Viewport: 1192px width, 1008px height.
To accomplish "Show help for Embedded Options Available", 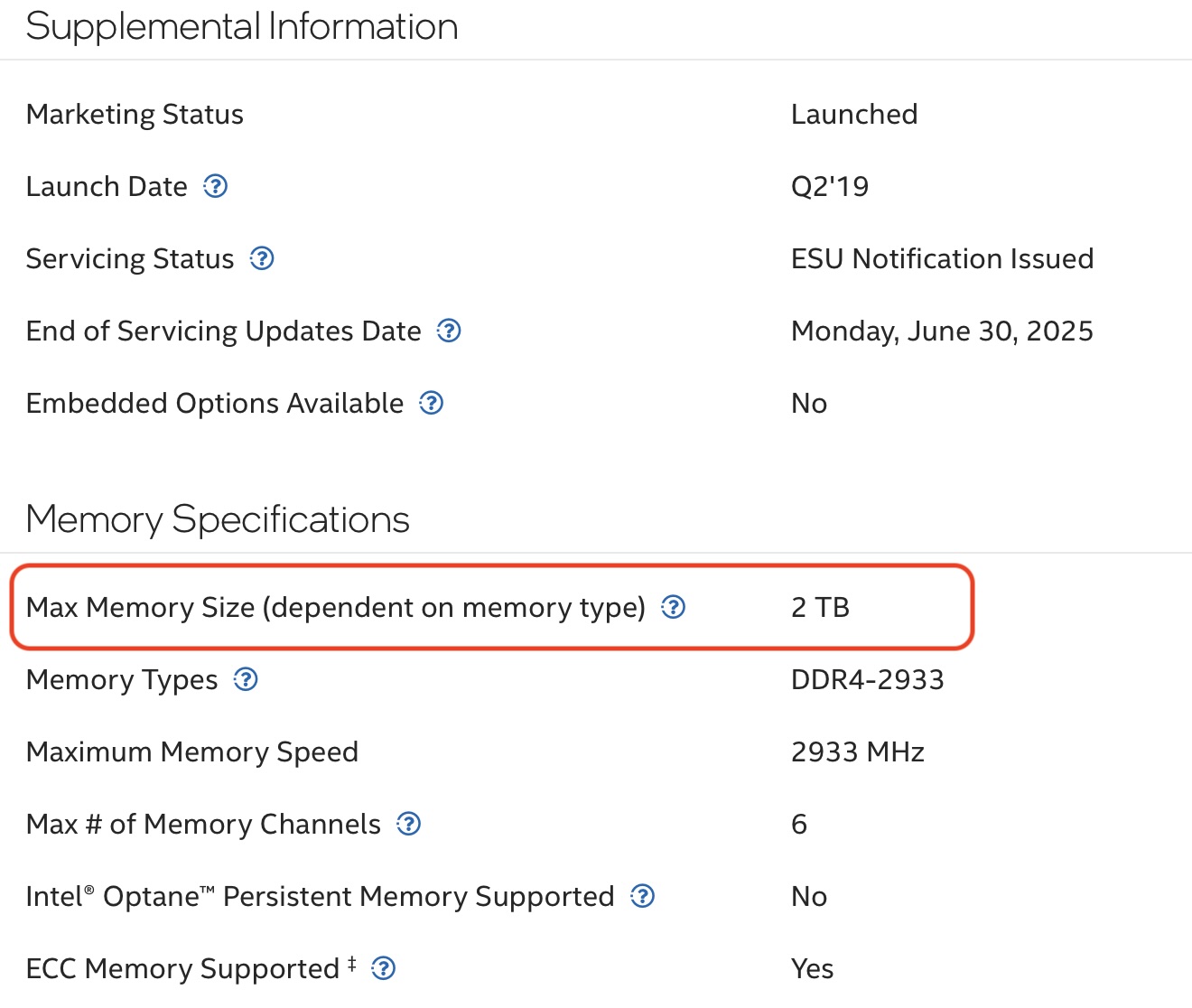I will 432,404.
